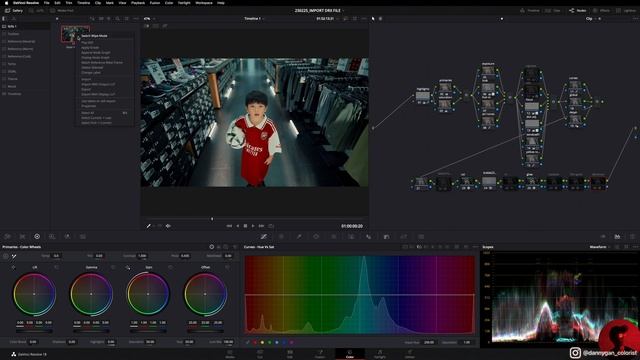Click the Gain white point picker
The height and width of the screenshot is (360, 640).
click(x=128, y=267)
